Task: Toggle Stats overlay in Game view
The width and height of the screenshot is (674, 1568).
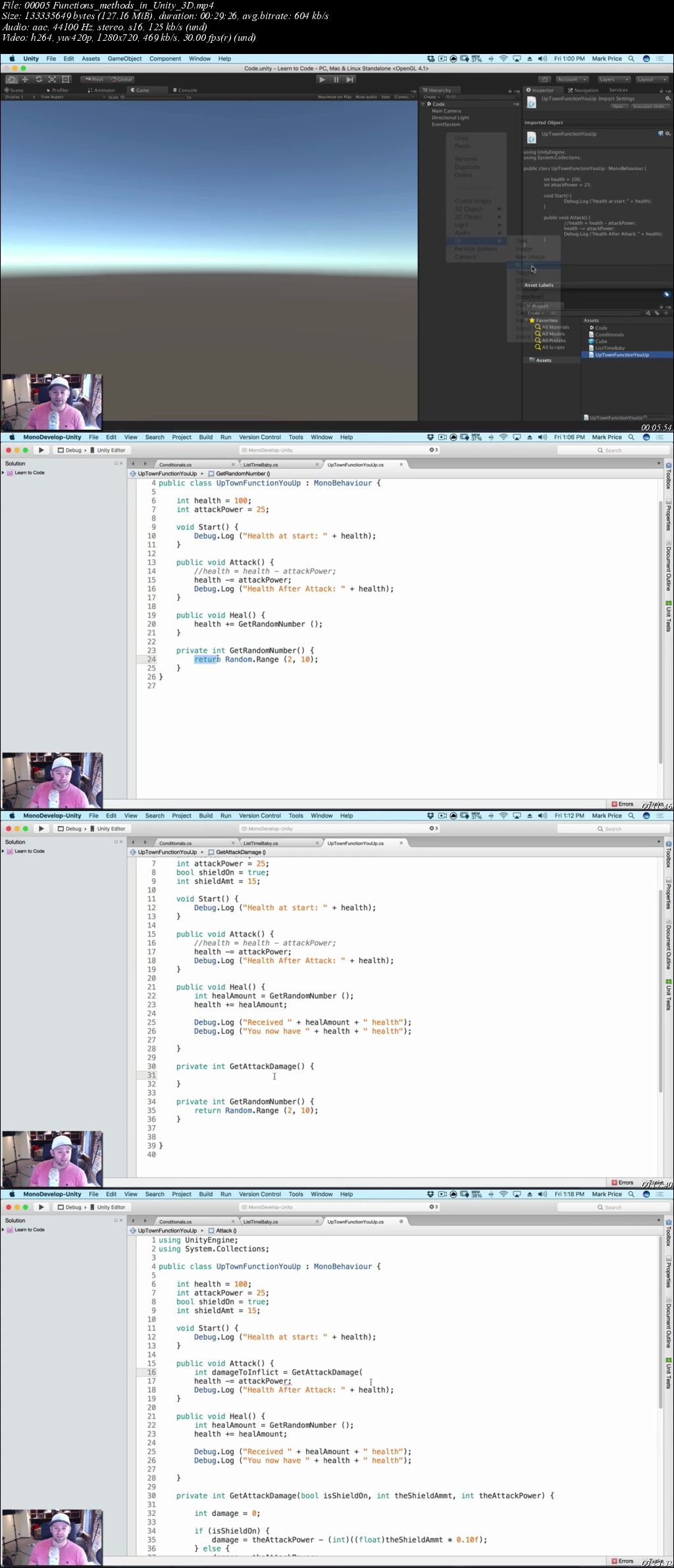Action: [x=385, y=97]
